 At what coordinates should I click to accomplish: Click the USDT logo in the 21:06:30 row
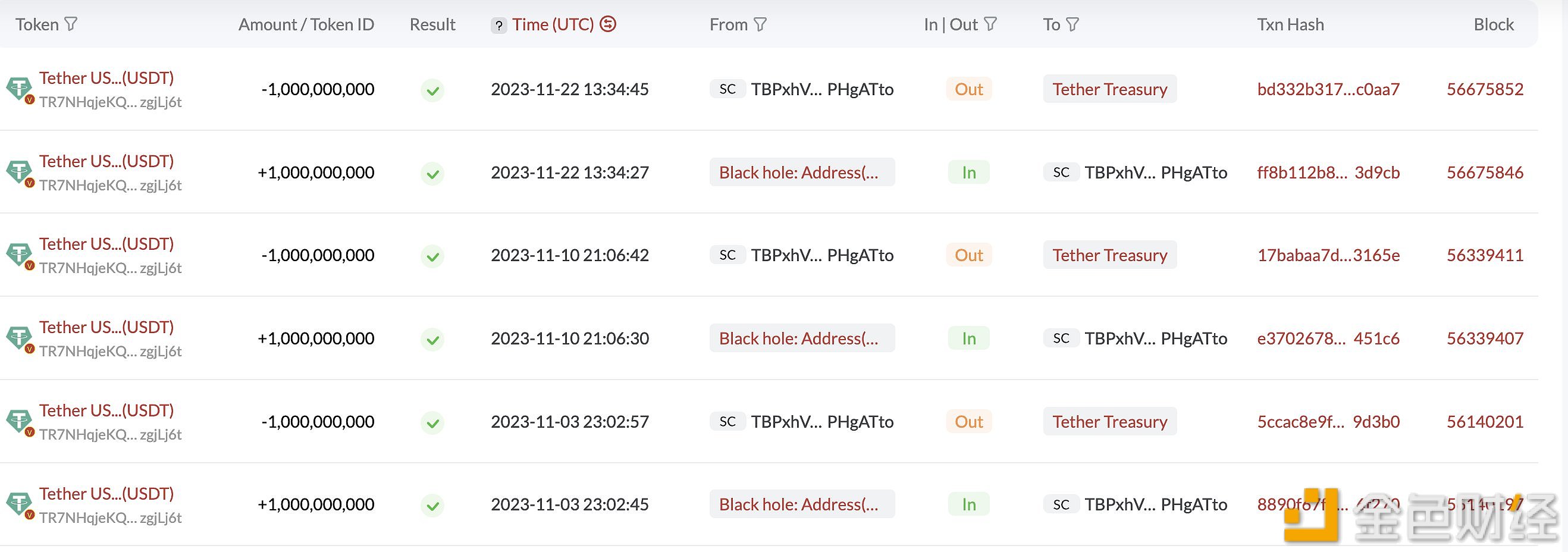pos(19,338)
